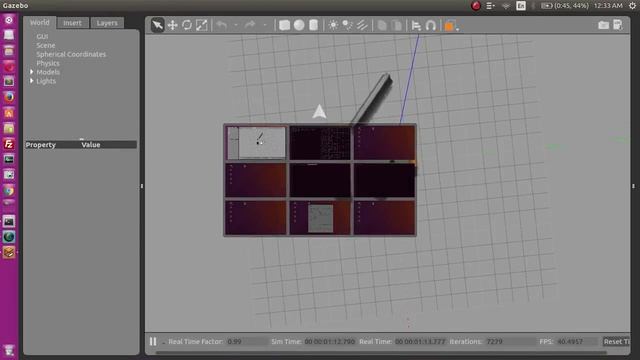Image resolution: width=640 pixels, height=360 pixels.
Task: Pause the simulation
Action: click(153, 341)
